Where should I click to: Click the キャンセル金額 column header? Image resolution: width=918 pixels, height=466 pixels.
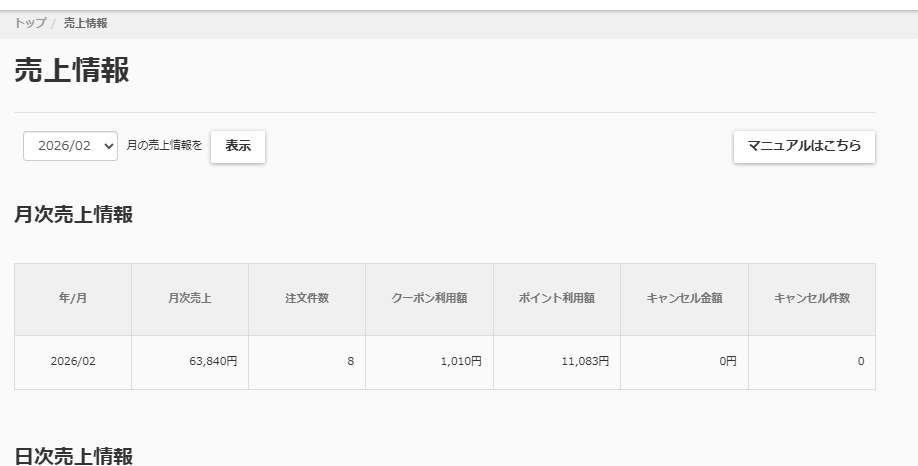coord(684,299)
